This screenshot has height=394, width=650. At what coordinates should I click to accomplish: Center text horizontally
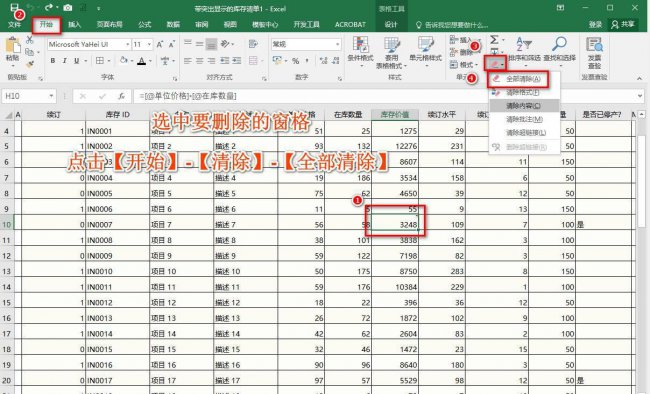200,61
